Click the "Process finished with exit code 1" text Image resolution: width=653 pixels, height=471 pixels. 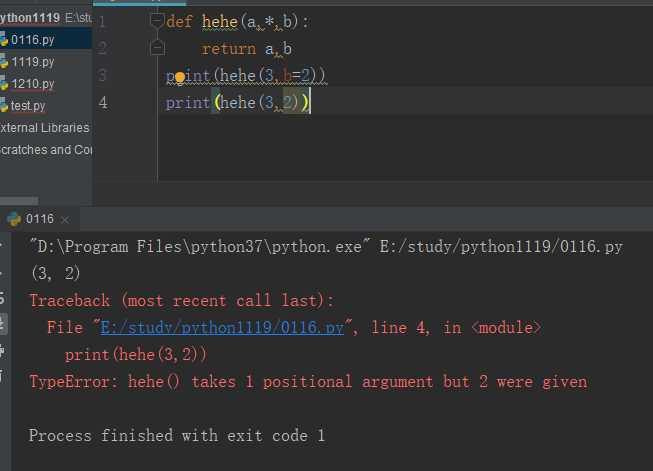coord(176,436)
